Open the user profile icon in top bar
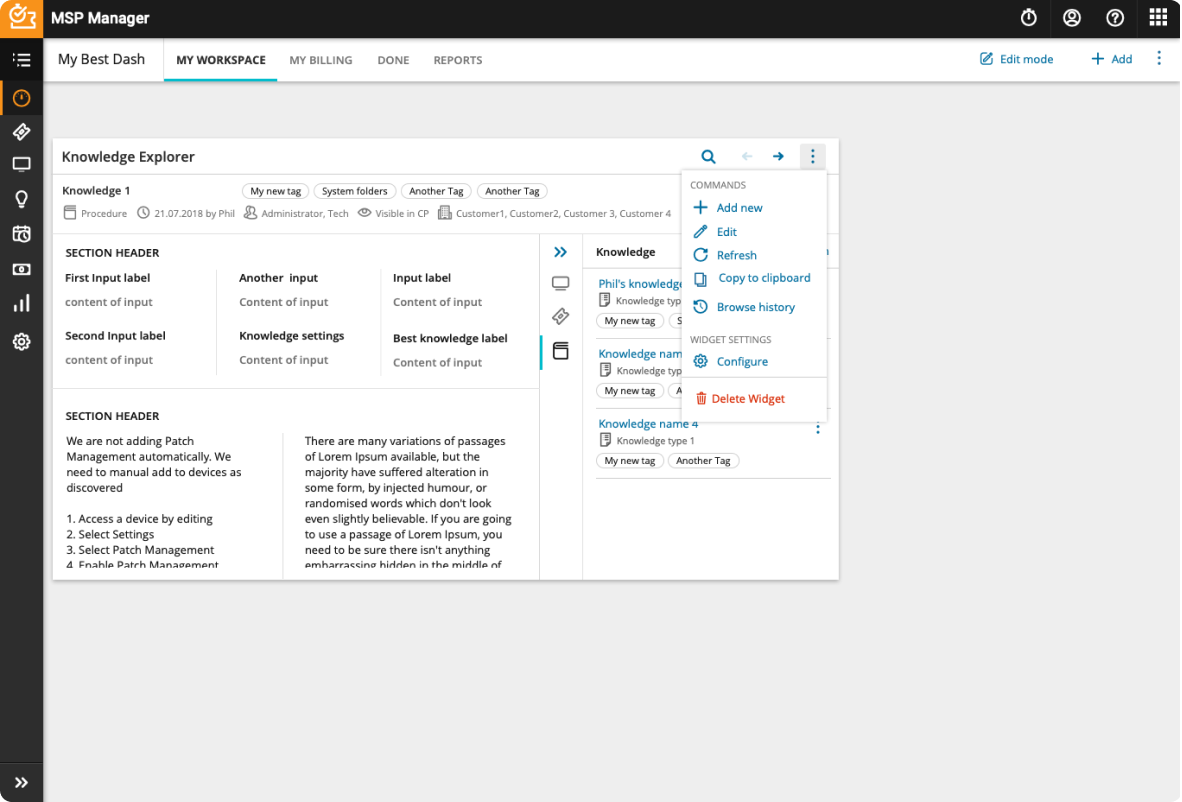The width and height of the screenshot is (1182, 802). 1071,17
